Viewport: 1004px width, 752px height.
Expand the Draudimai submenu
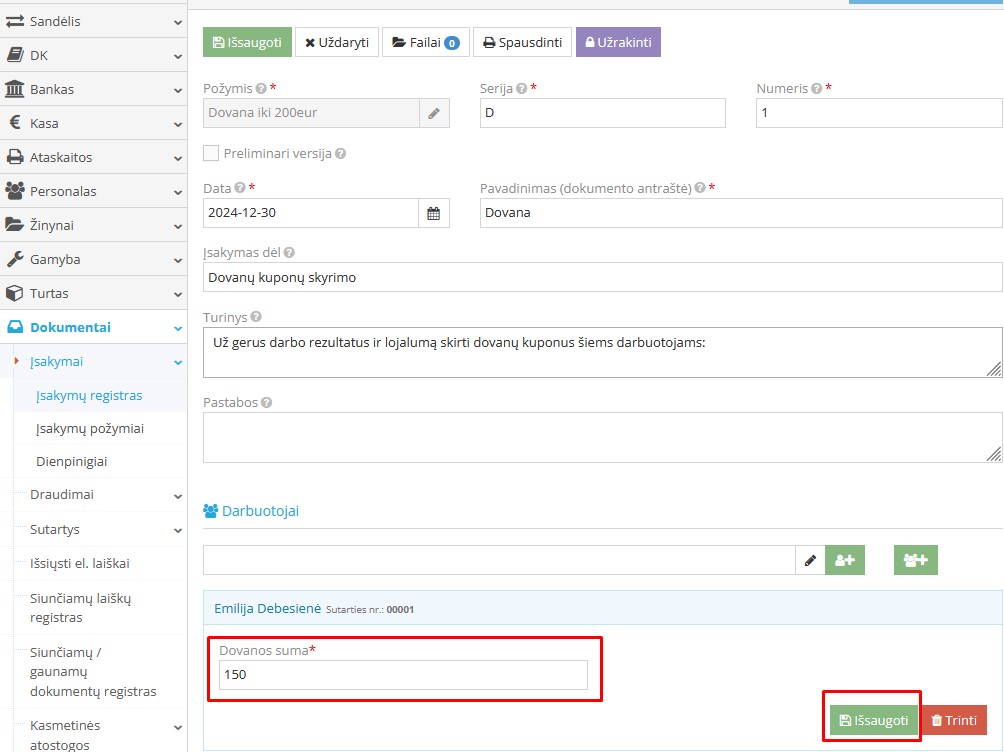click(x=100, y=495)
